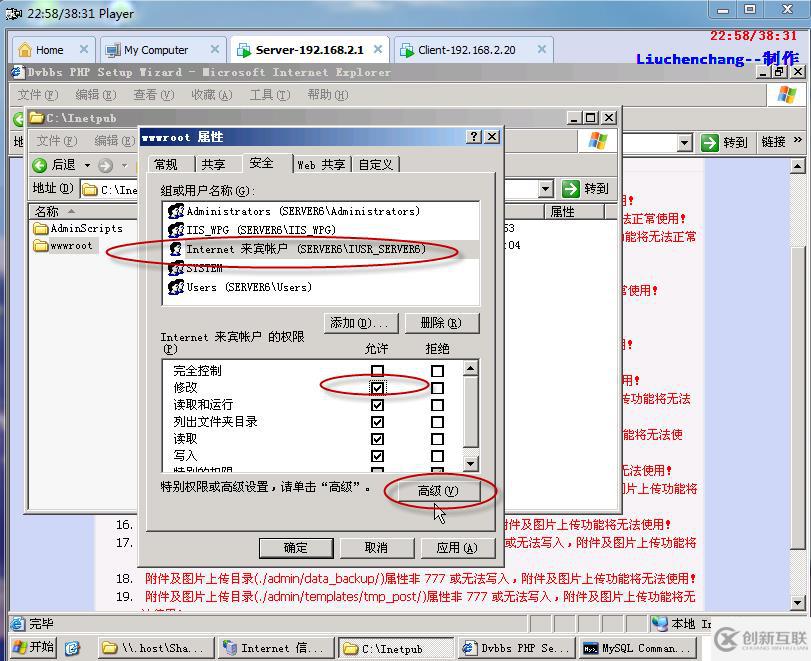Switch to Internet 信... taskbar item
This screenshot has width=811, height=661.
[x=275, y=648]
